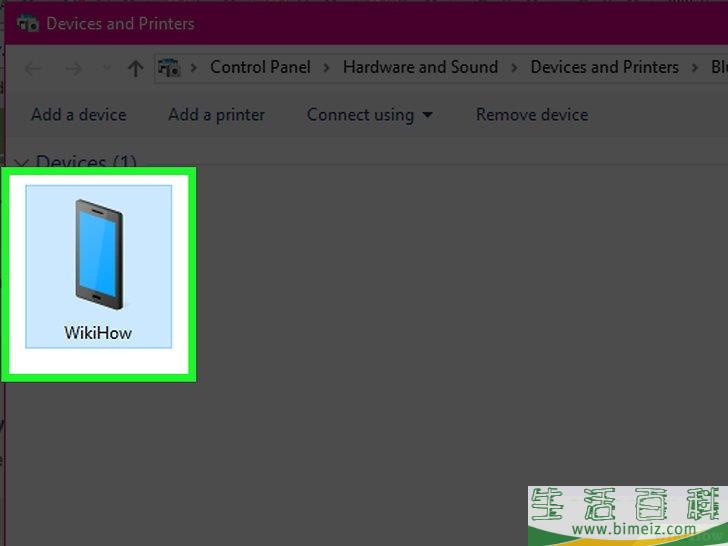This screenshot has height=546, width=728.
Task: Click the WikiHow device name label
Action: pos(98,333)
